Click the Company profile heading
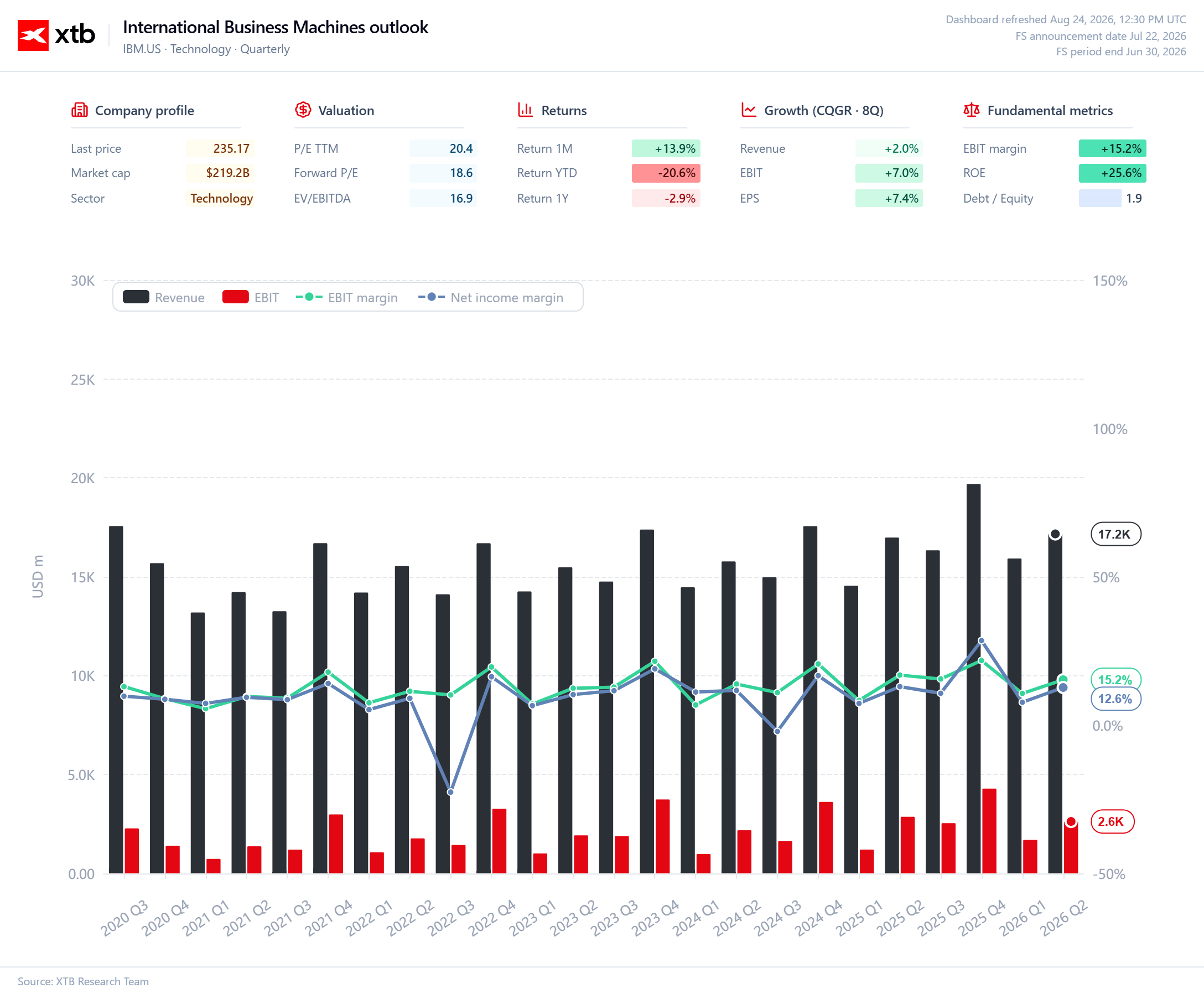 click(x=144, y=110)
